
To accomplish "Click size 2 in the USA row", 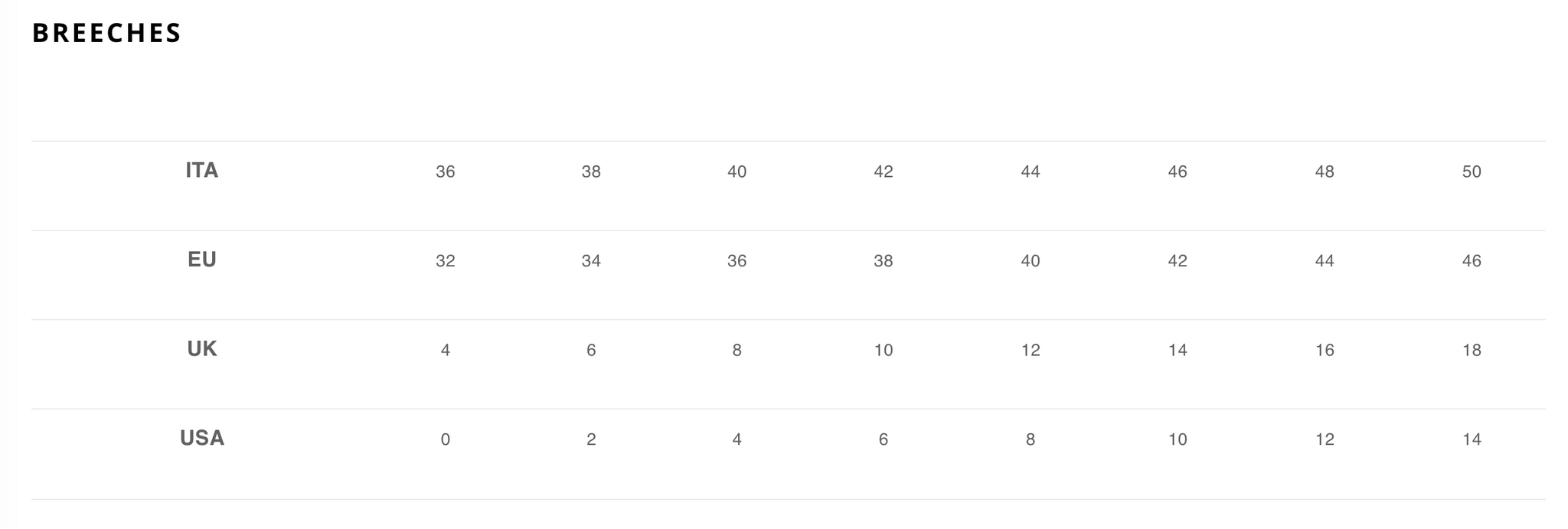I will (x=591, y=439).
